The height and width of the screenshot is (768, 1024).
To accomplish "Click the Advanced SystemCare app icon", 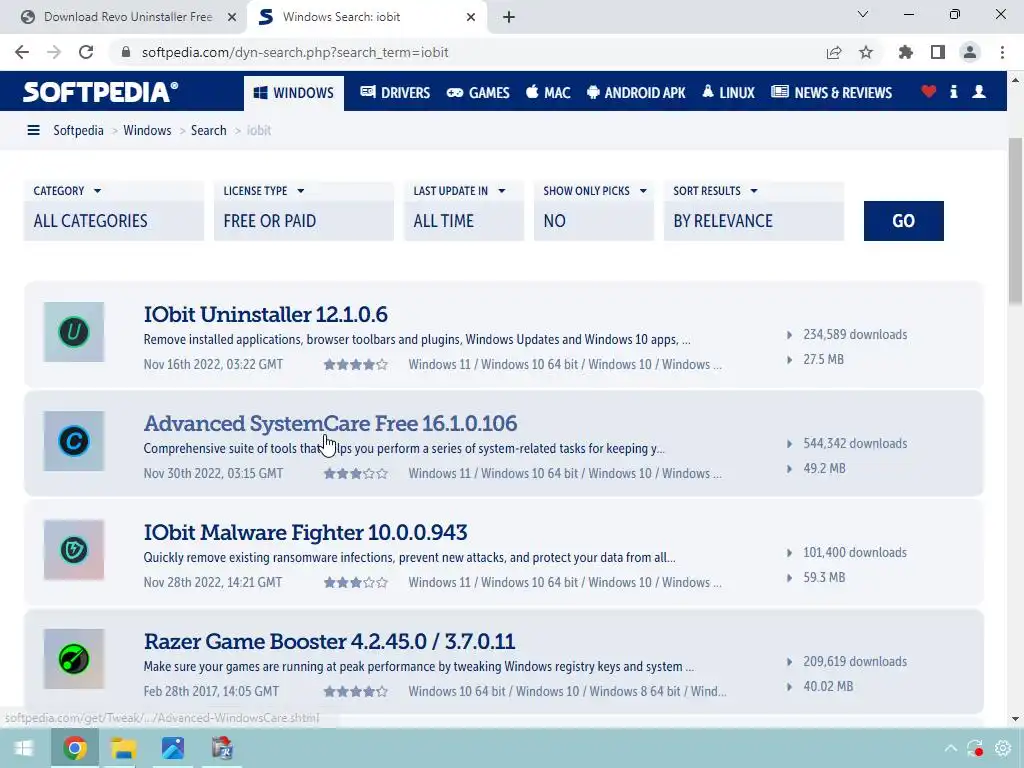I will pyautogui.click(x=74, y=441).
